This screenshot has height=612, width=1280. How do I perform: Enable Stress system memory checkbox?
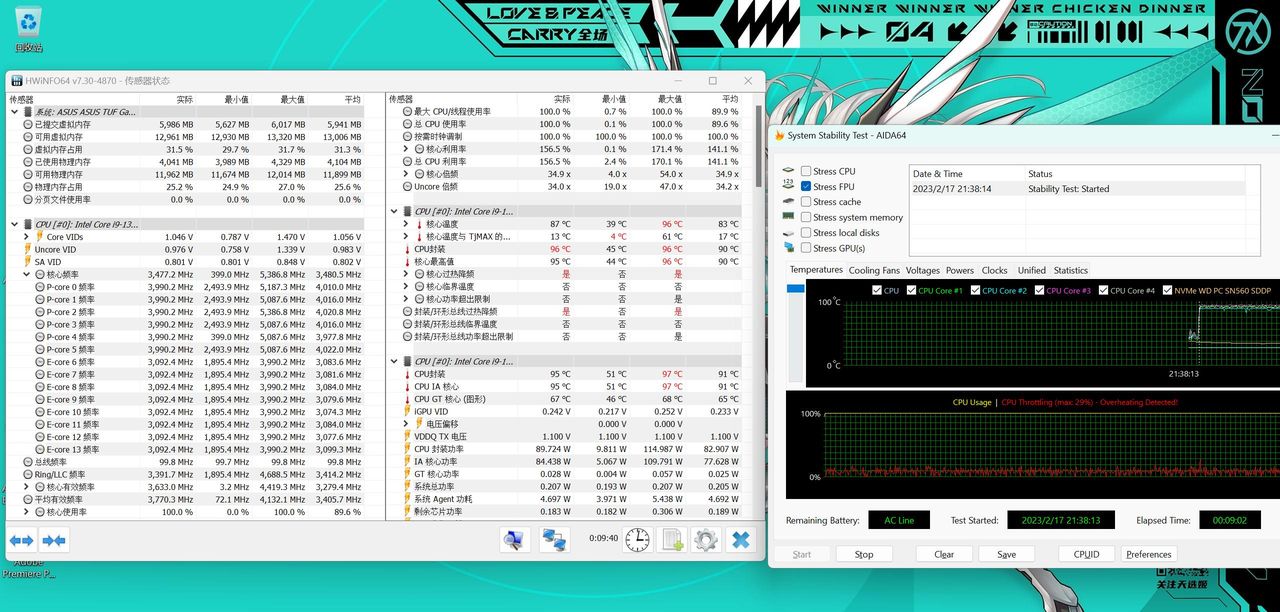pyautogui.click(x=806, y=217)
